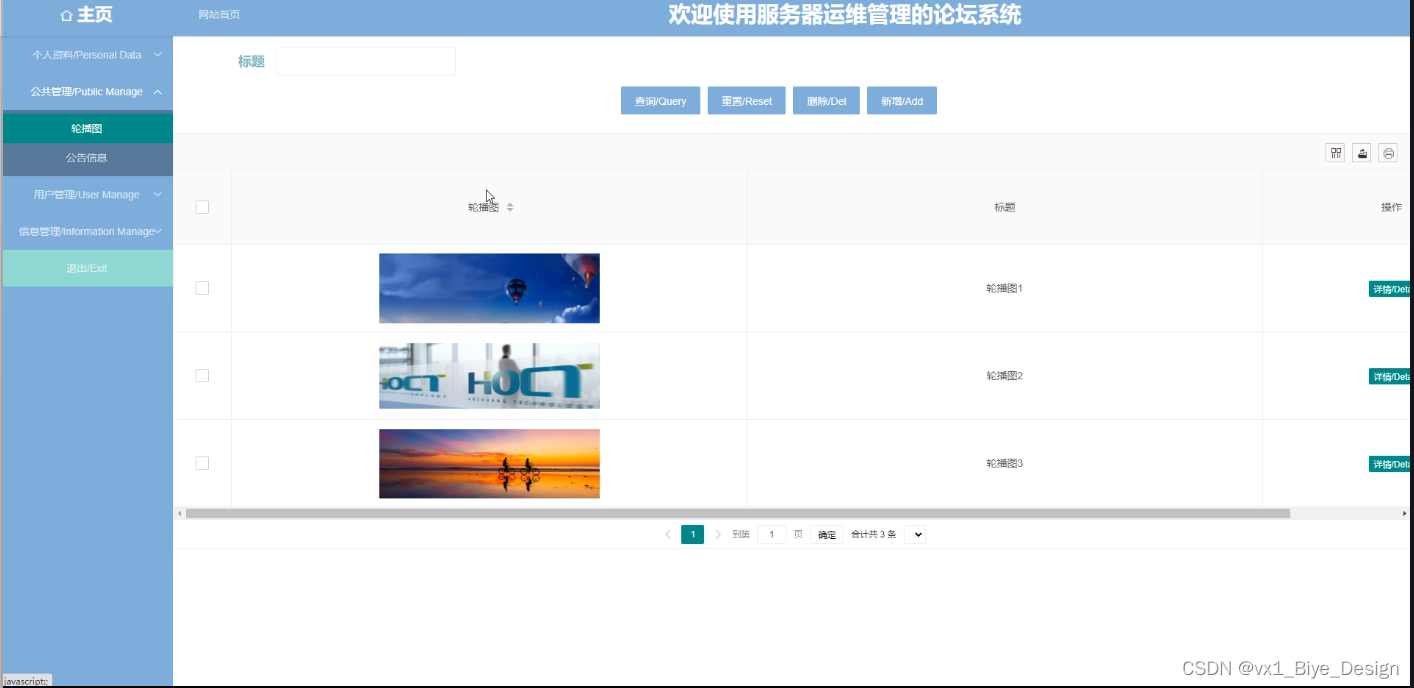Open the HOCT office thumbnail

489,376
